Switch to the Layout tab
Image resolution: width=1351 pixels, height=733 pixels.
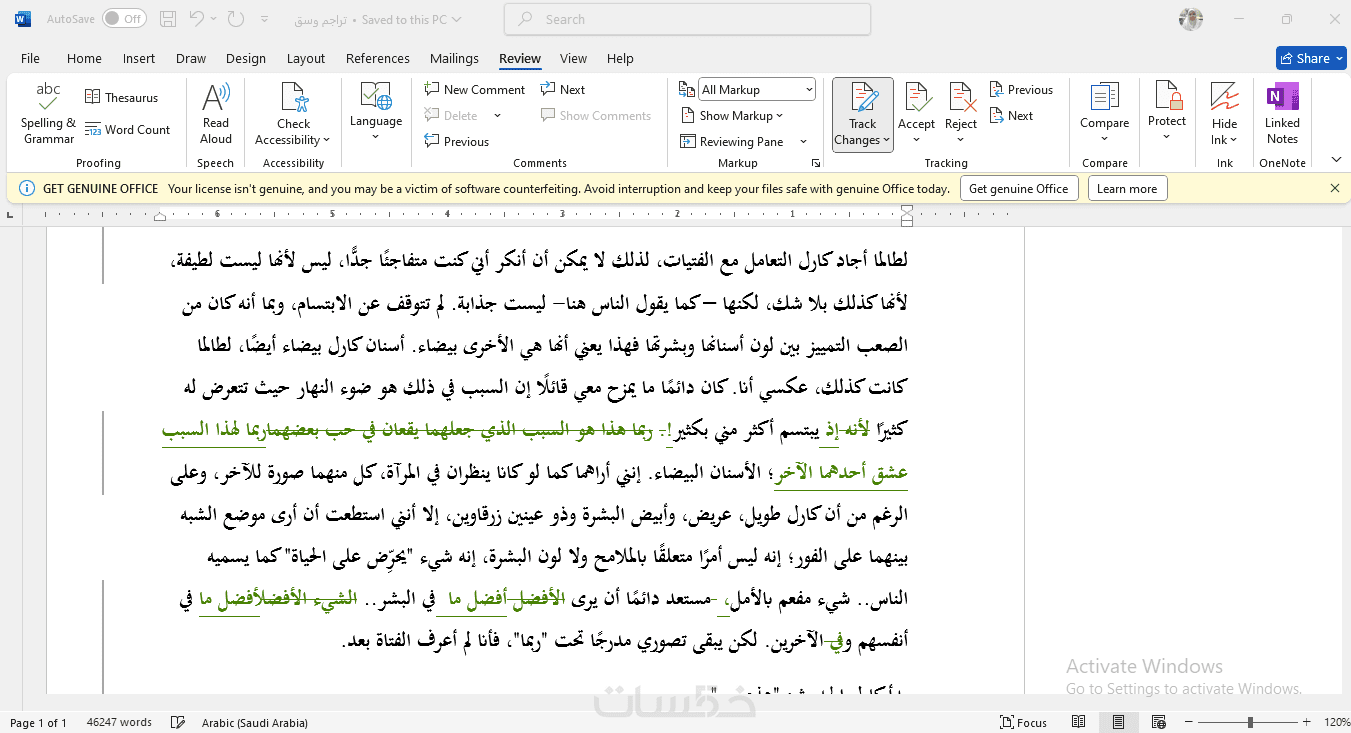[306, 58]
